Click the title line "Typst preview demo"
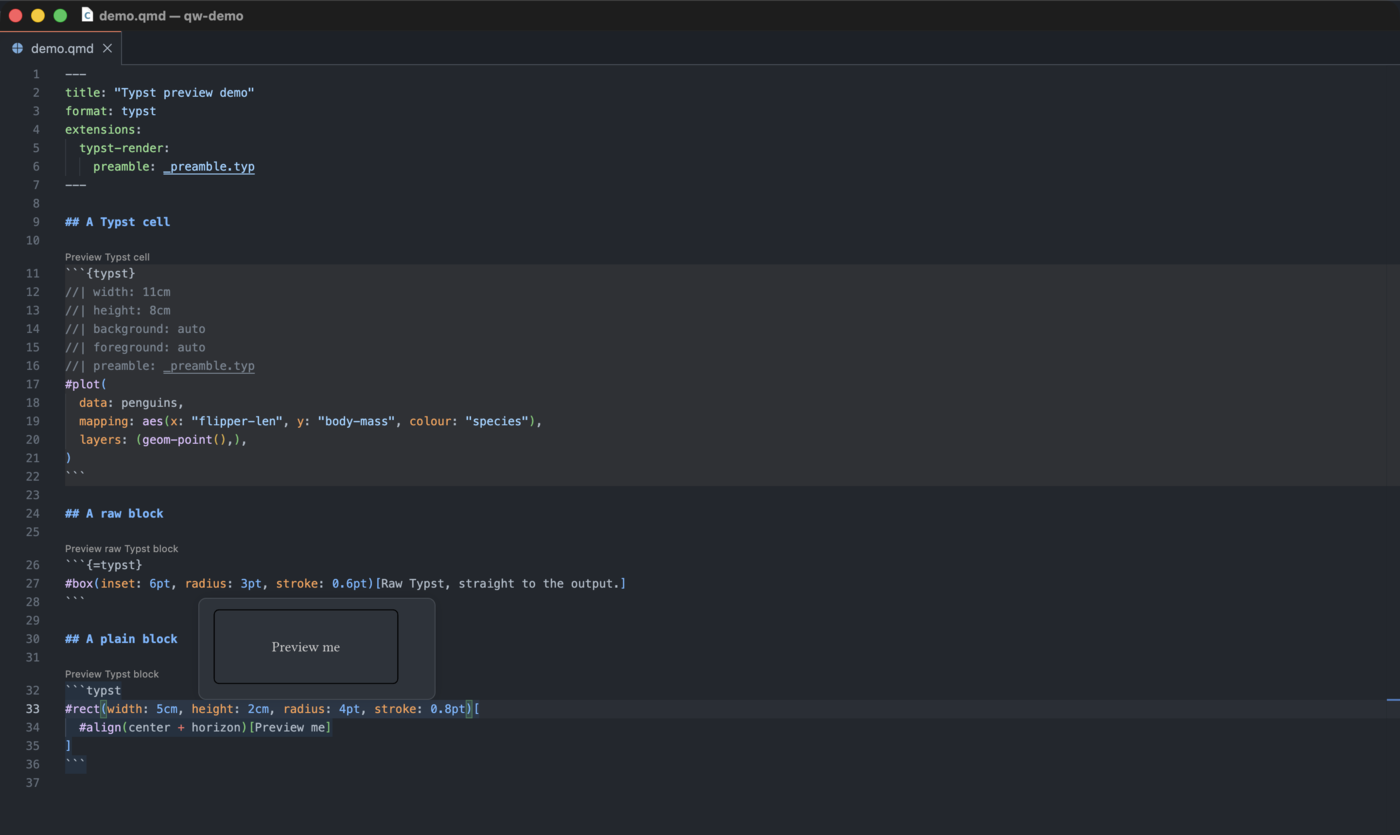This screenshot has height=835, width=1400. 160,93
